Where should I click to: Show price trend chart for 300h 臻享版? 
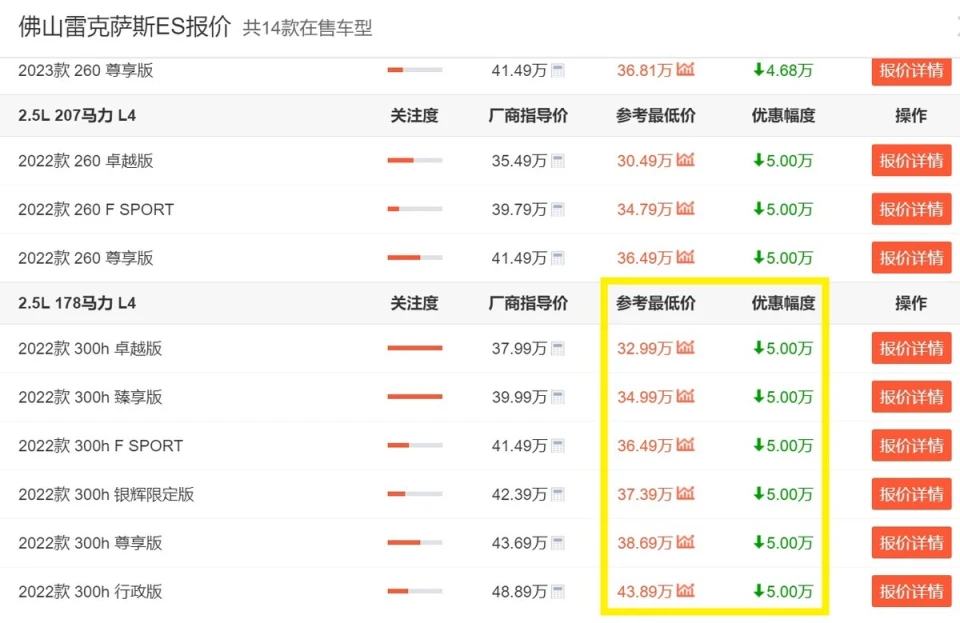pos(686,396)
